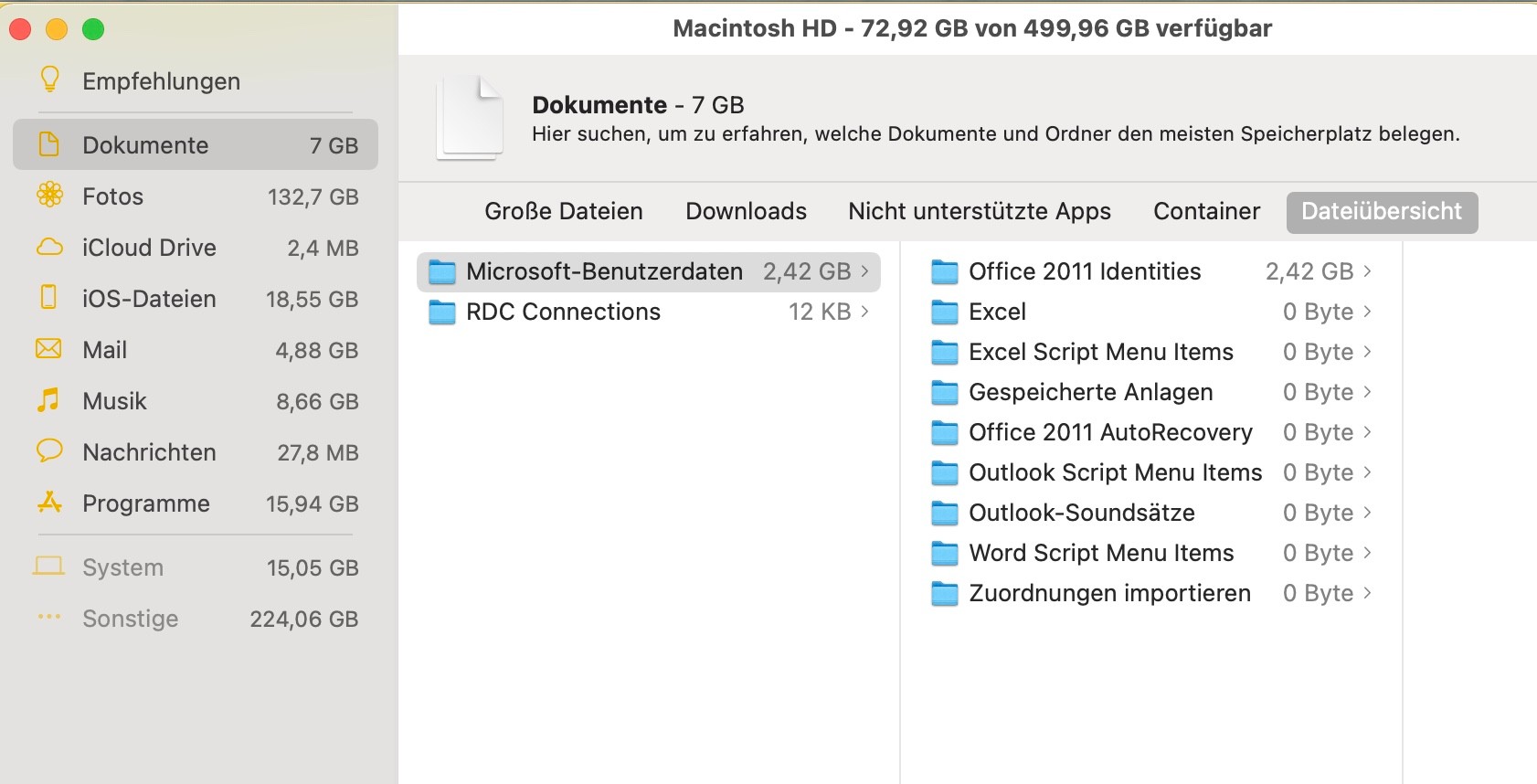This screenshot has width=1537, height=784.
Task: Open the Downloads tab
Action: point(746,211)
